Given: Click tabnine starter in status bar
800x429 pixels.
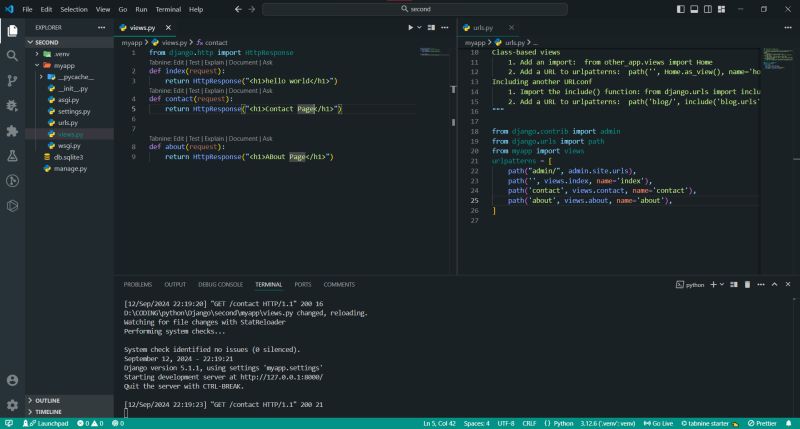Looking at the screenshot, I should click(x=710, y=423).
